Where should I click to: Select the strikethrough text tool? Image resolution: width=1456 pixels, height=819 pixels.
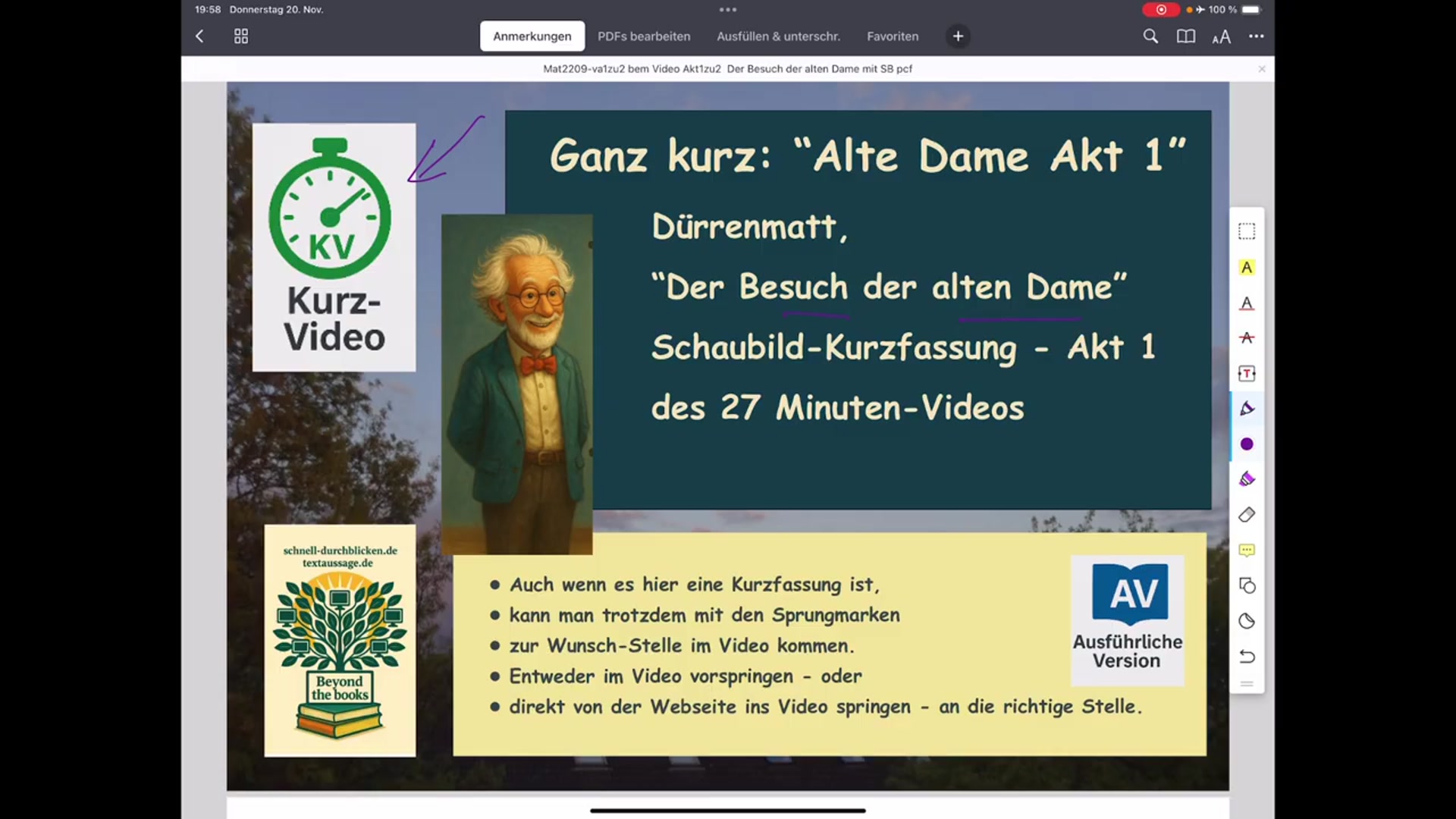coord(1247,338)
